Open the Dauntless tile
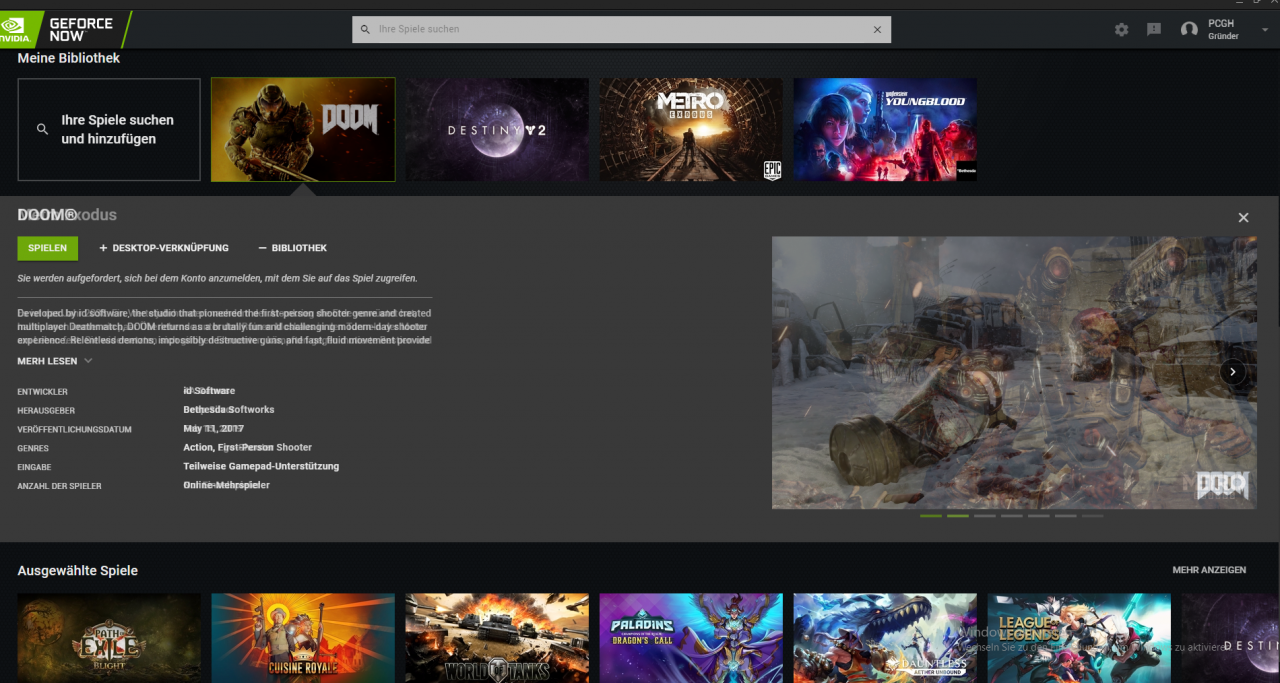Image resolution: width=1280 pixels, height=683 pixels. click(885, 638)
